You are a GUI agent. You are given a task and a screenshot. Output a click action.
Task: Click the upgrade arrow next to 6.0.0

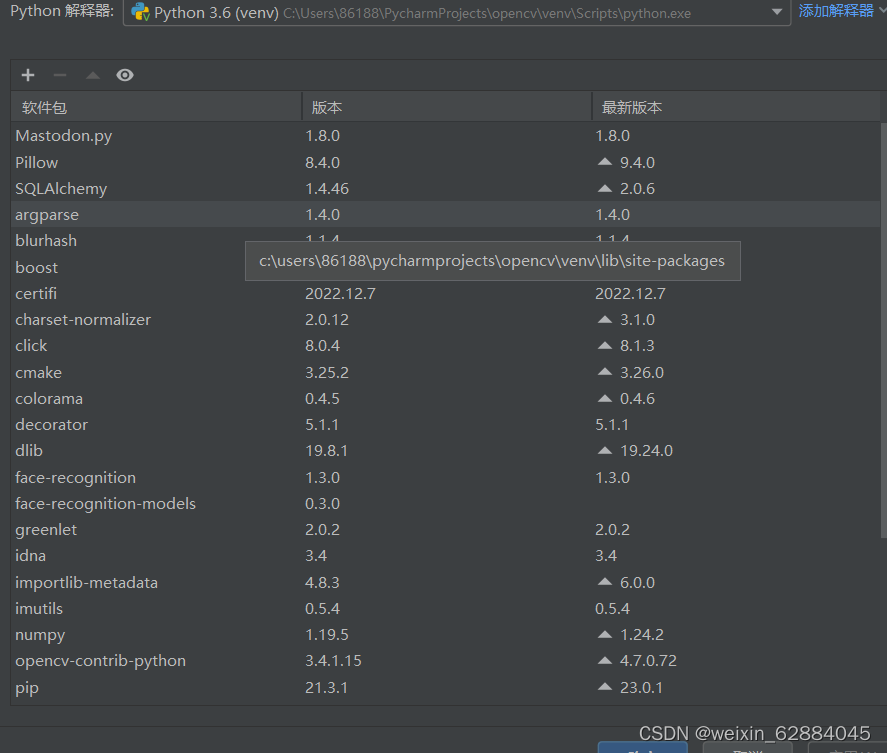(x=605, y=582)
